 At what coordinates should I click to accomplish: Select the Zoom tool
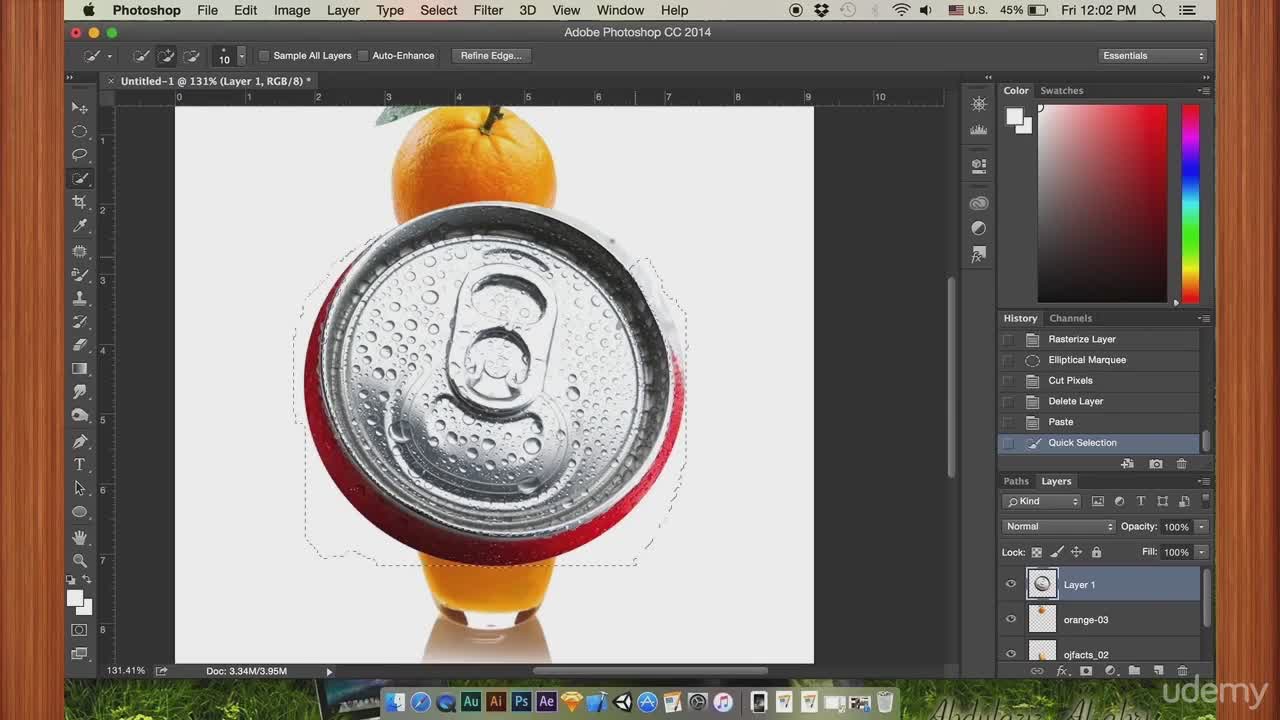click(x=79, y=560)
